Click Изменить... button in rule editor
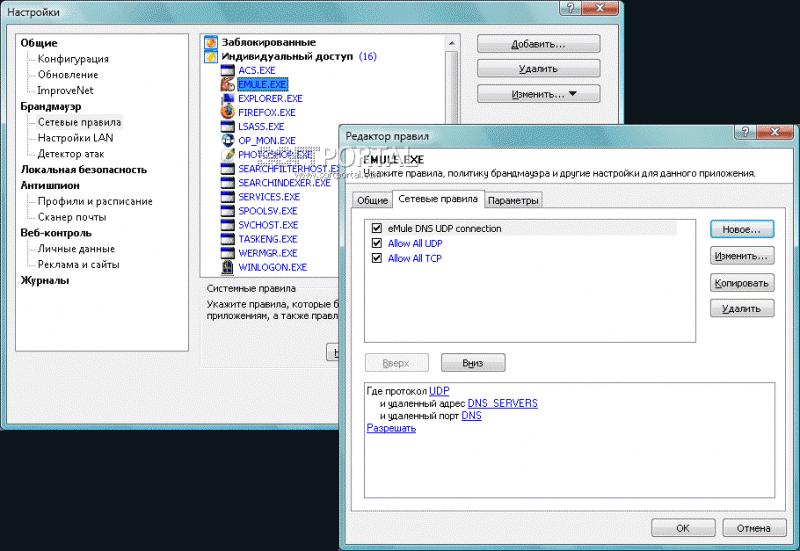This screenshot has width=800, height=551. 742,256
